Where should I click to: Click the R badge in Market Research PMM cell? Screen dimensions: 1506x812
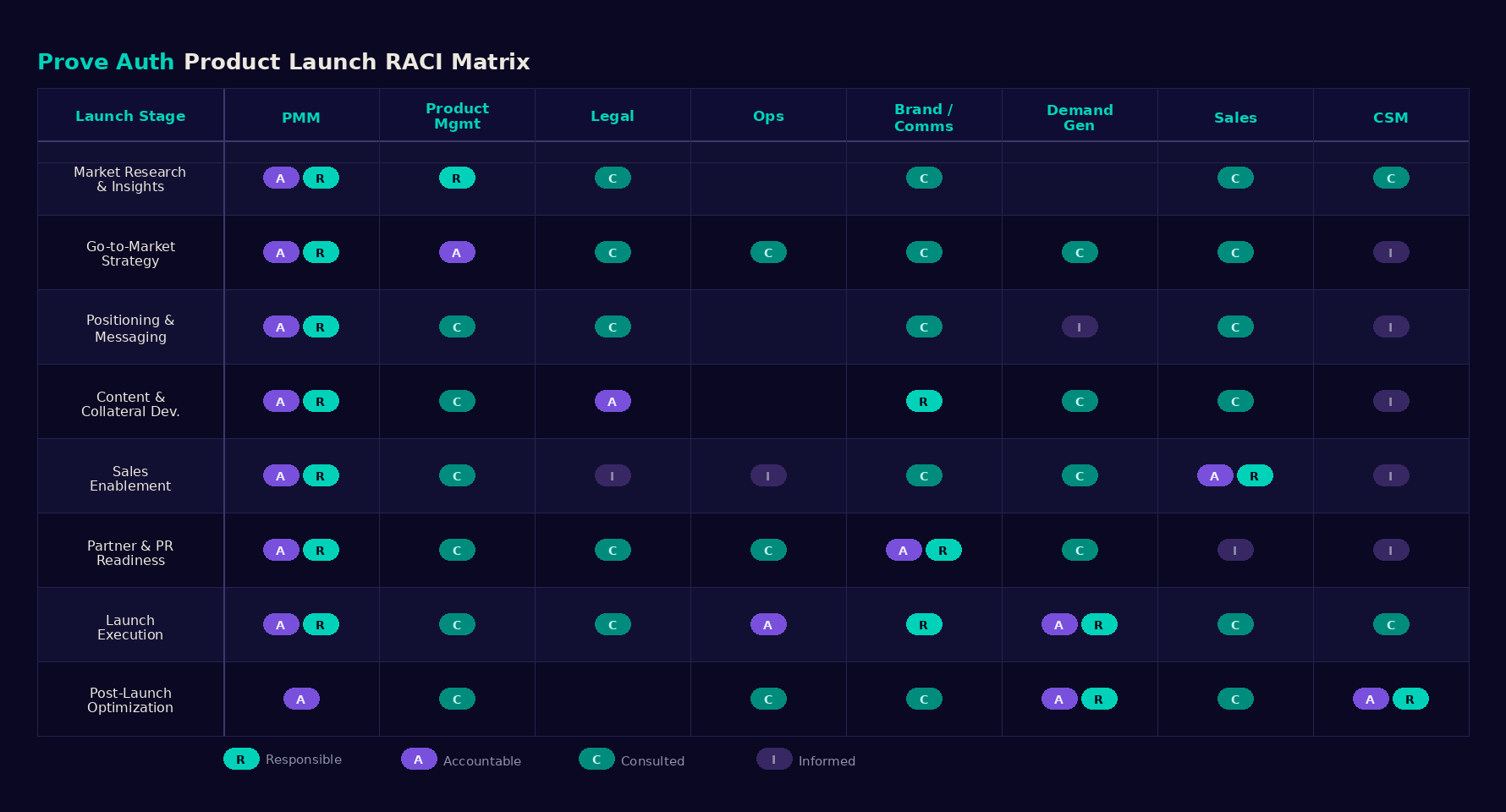[322, 178]
